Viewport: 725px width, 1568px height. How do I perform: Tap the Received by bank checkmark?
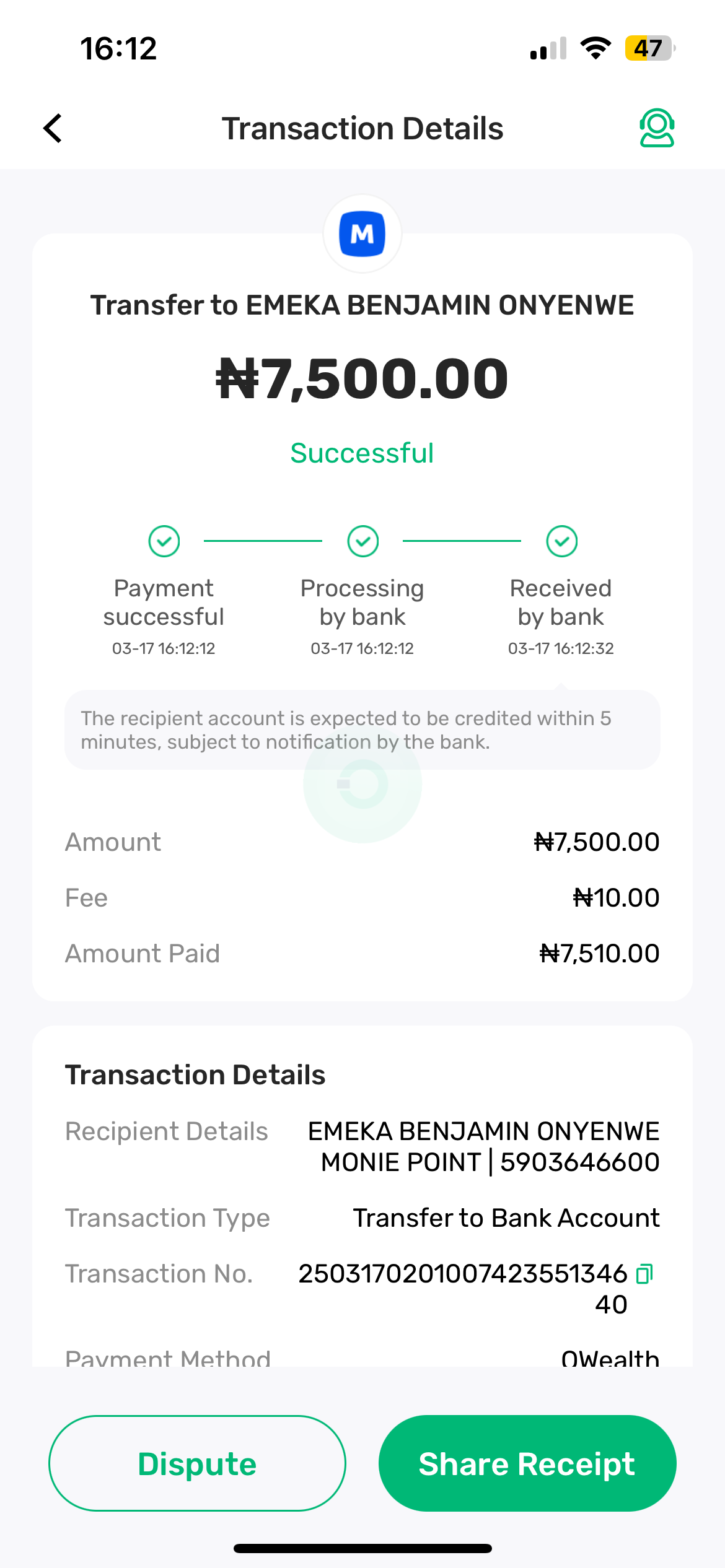(x=562, y=541)
